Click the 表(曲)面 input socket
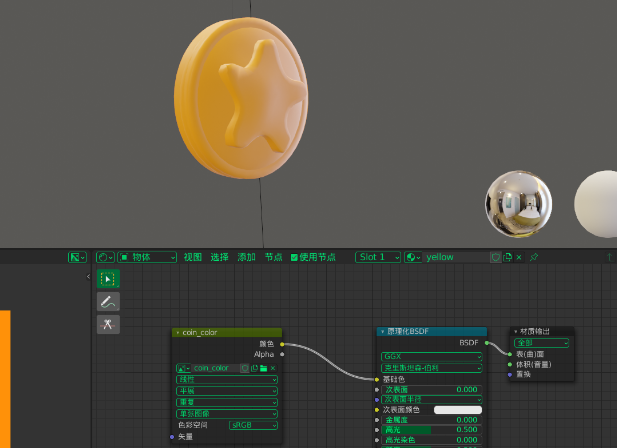This screenshot has height=448, width=617. [510, 354]
